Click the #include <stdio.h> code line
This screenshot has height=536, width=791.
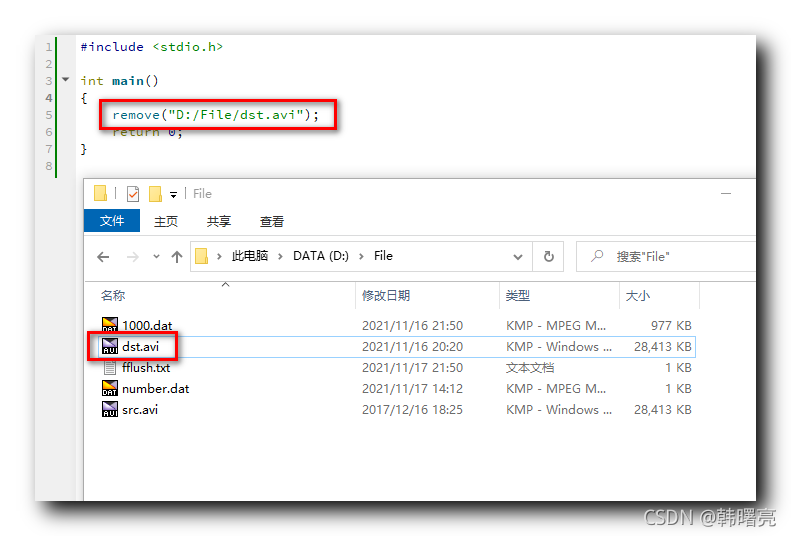click(x=151, y=47)
